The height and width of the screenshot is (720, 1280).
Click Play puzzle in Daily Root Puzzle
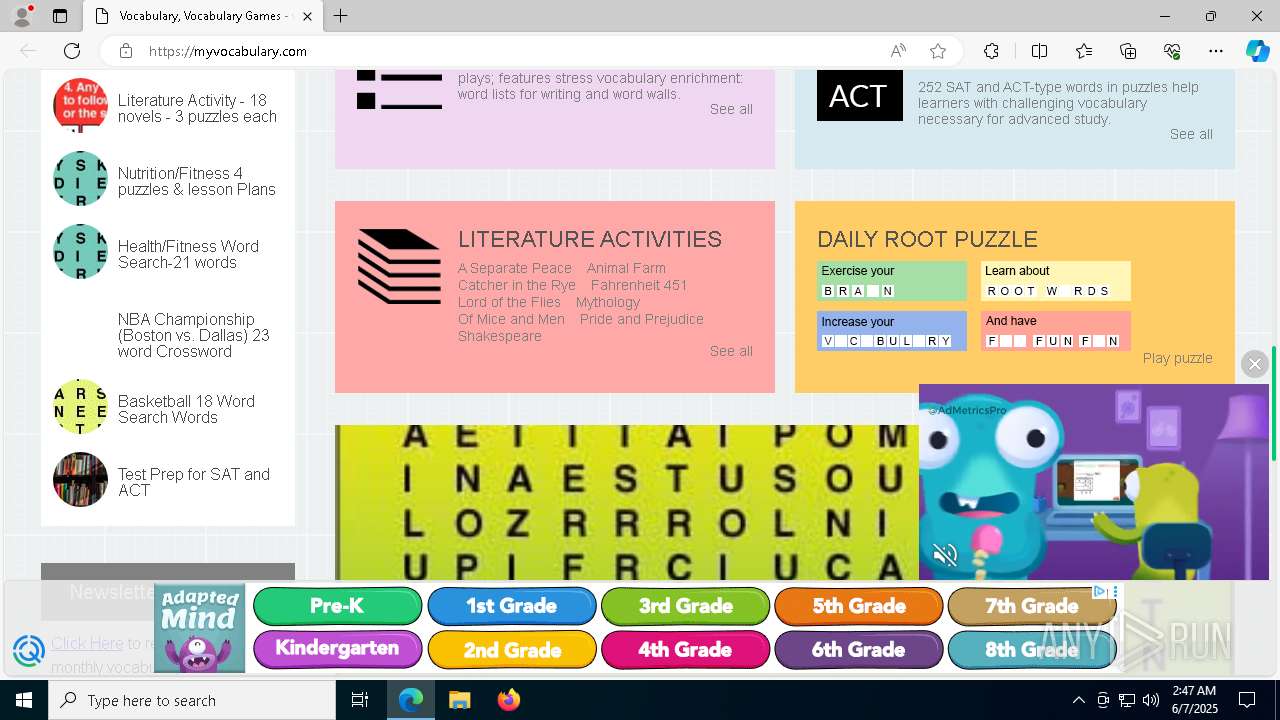point(1178,358)
